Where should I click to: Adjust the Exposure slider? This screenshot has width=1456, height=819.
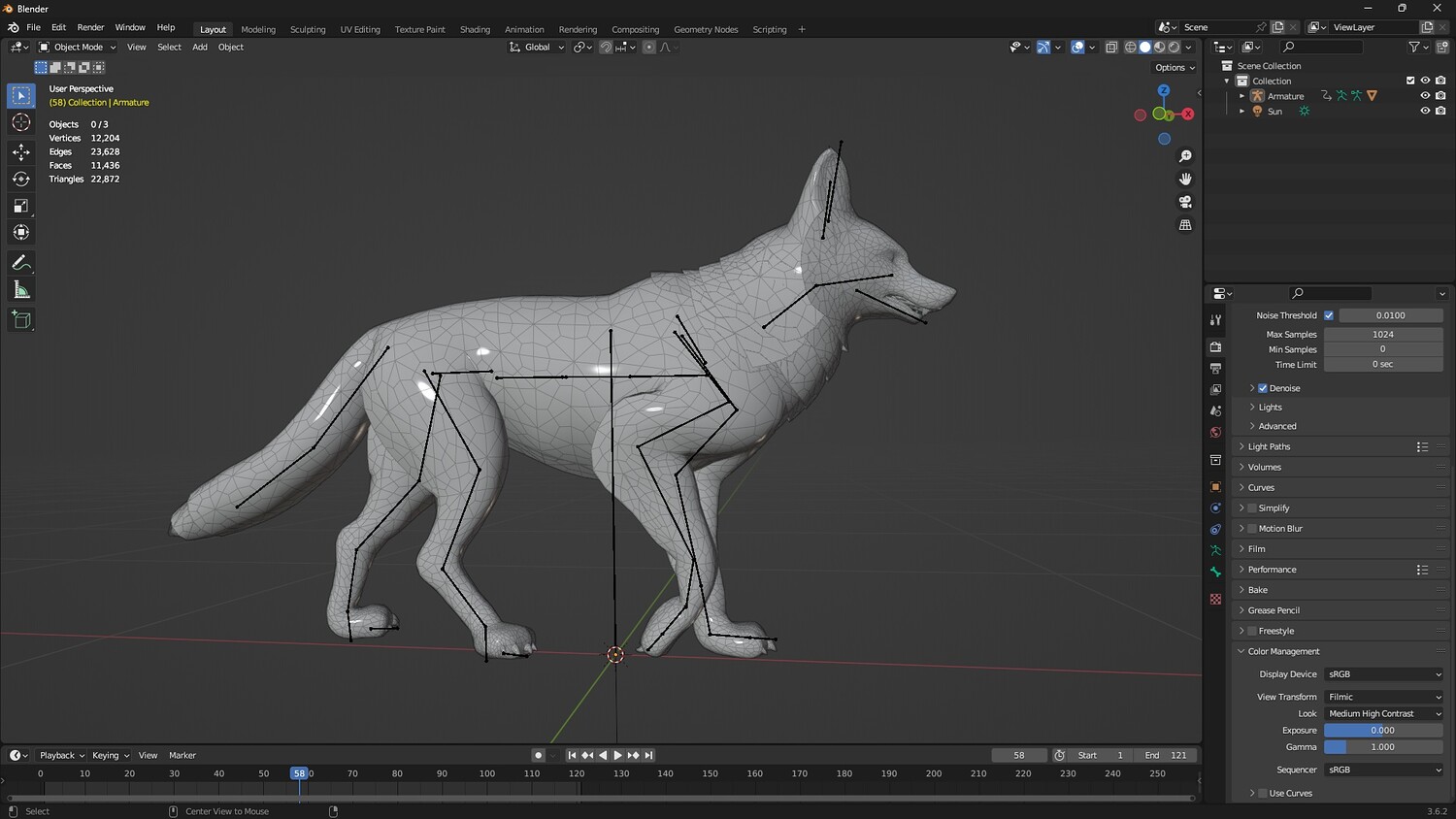point(1383,730)
